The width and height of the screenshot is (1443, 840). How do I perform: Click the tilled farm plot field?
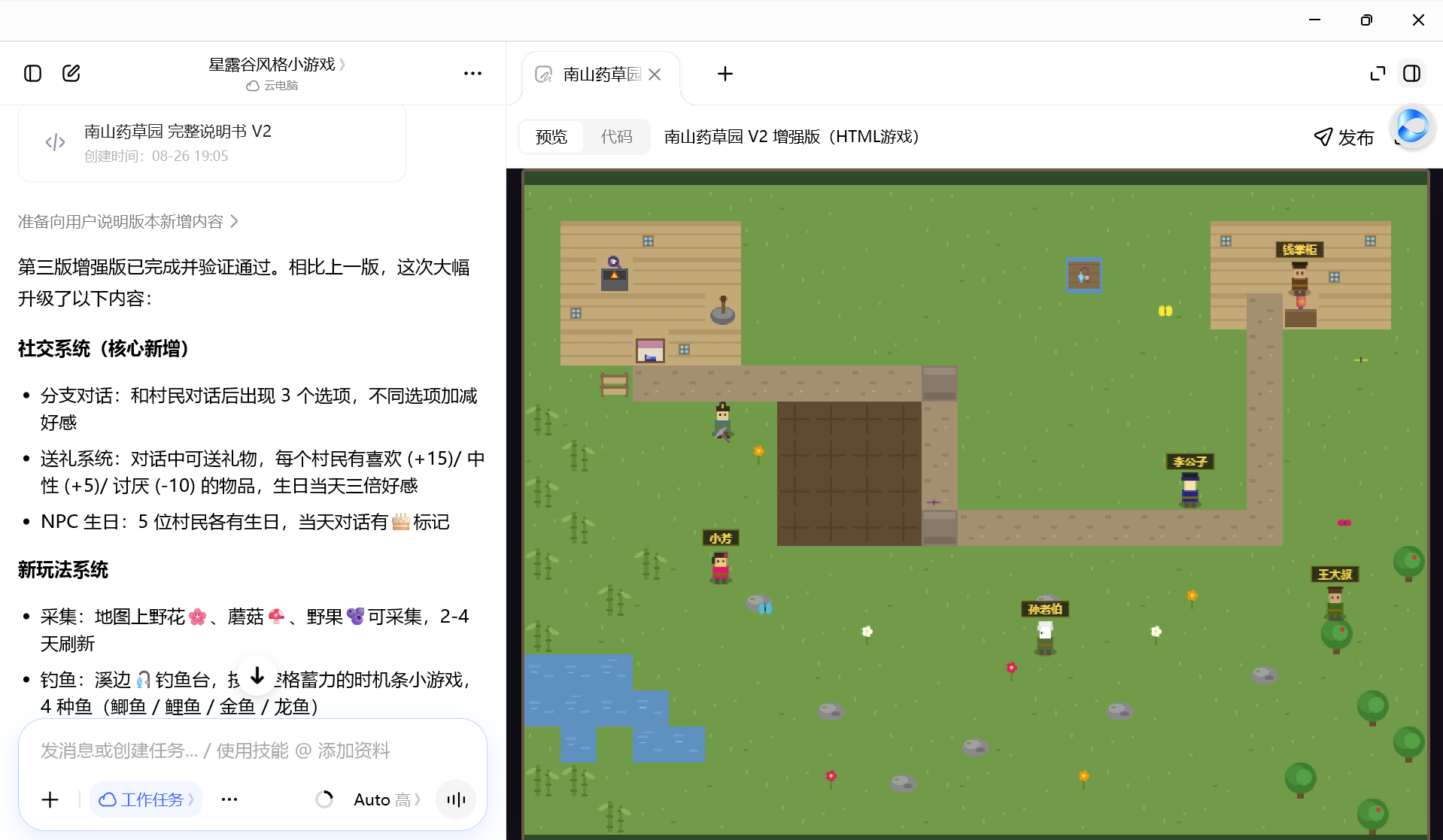click(849, 473)
